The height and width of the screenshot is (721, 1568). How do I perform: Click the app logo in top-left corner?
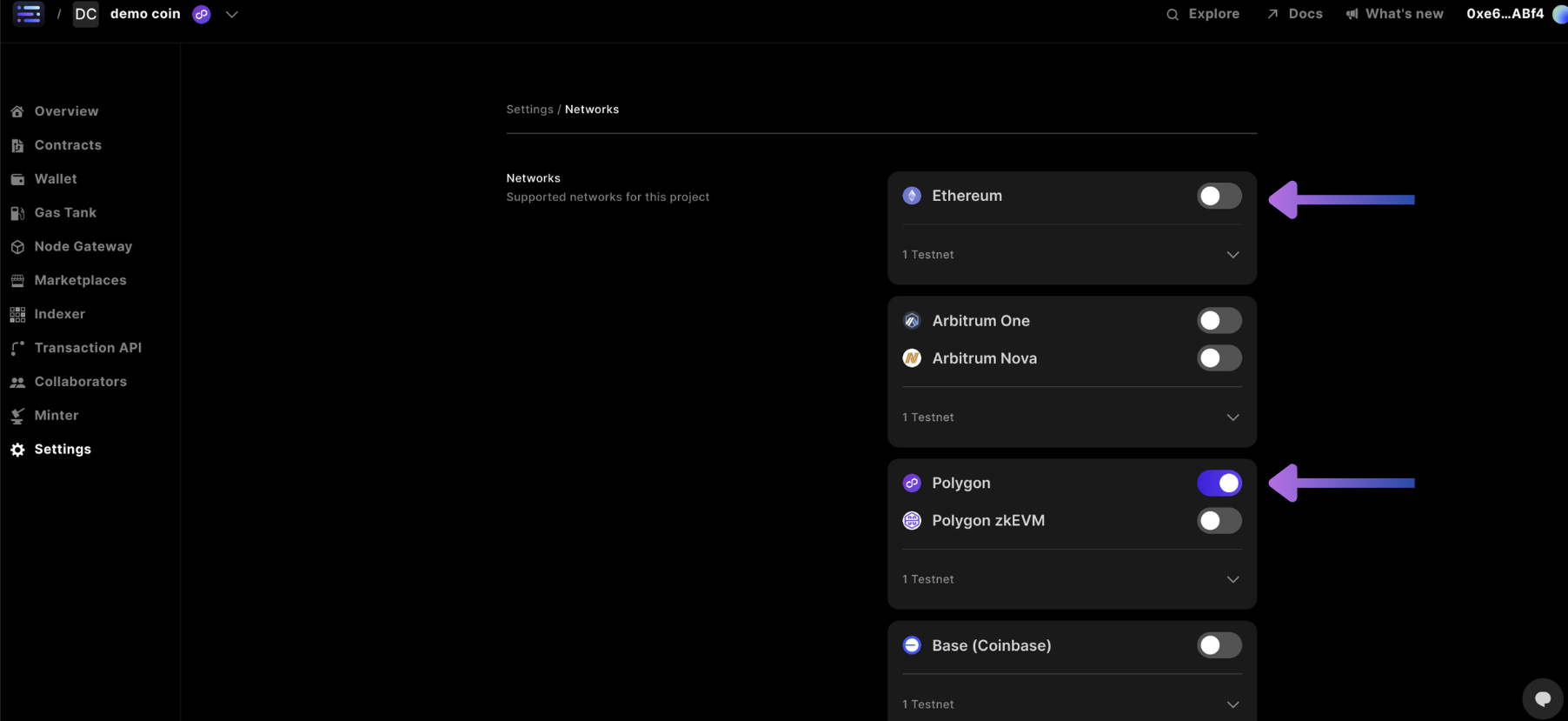29,14
